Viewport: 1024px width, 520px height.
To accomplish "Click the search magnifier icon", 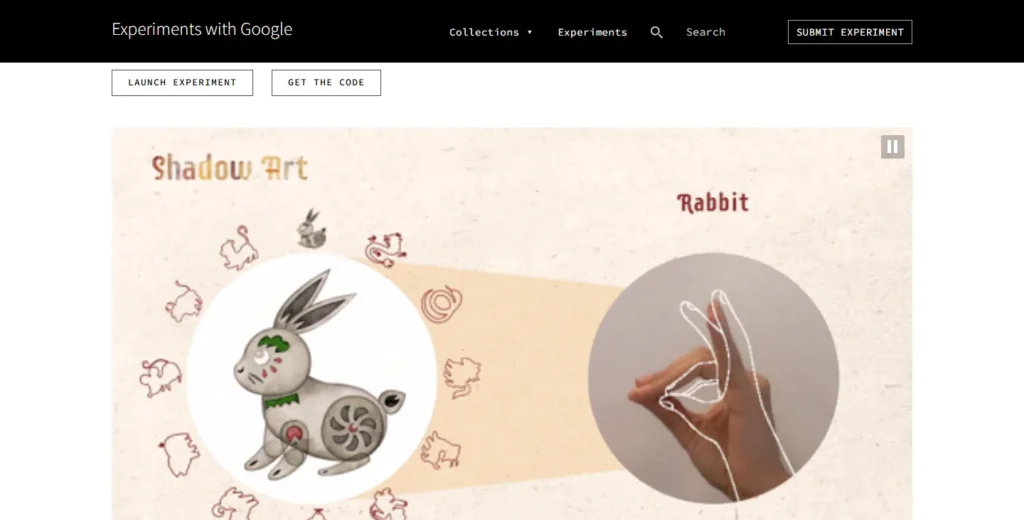I will pyautogui.click(x=656, y=32).
